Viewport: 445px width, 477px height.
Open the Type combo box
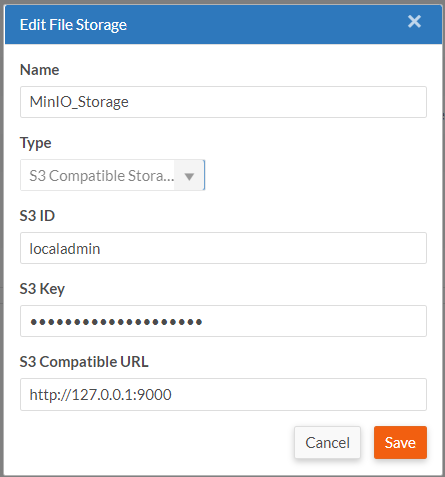coord(112,175)
